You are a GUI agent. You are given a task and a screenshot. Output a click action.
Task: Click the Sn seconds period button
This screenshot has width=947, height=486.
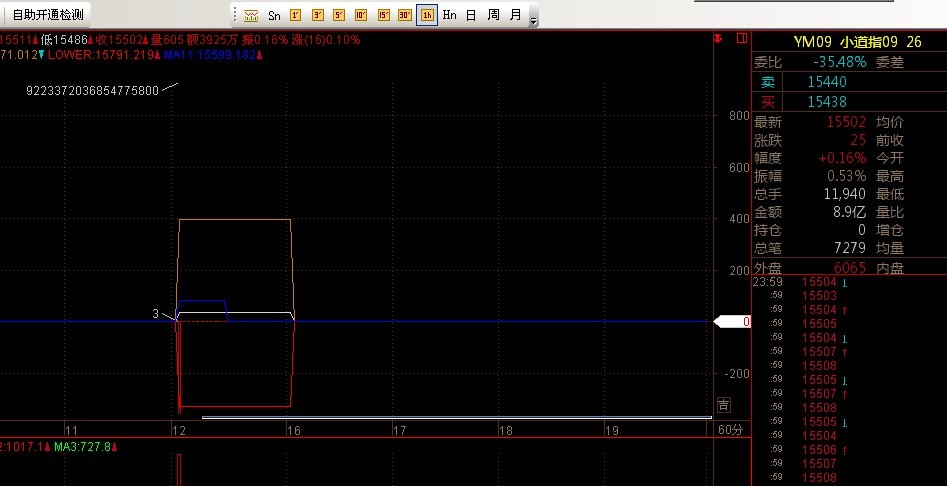coord(273,15)
